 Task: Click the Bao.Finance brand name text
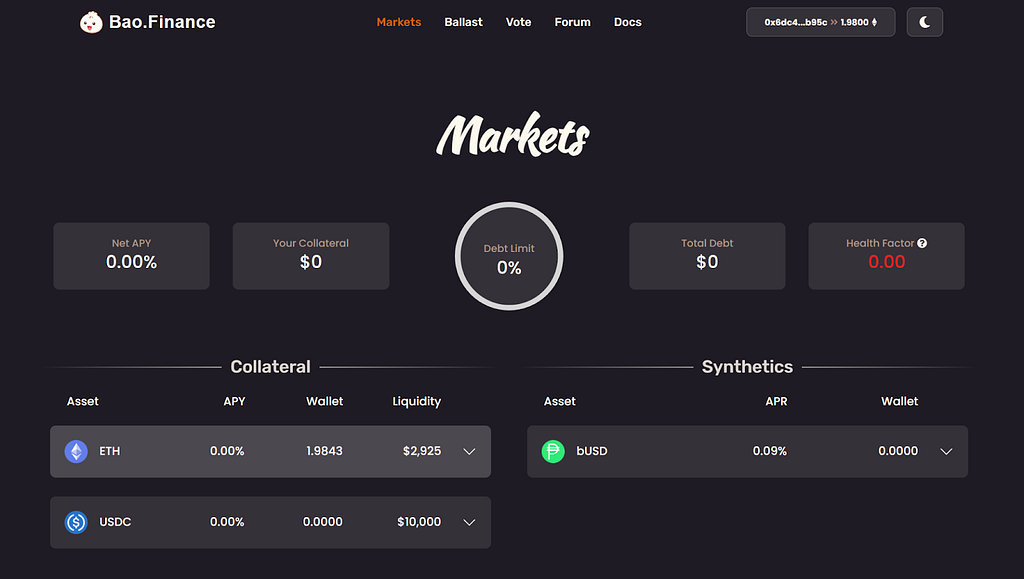(x=162, y=22)
